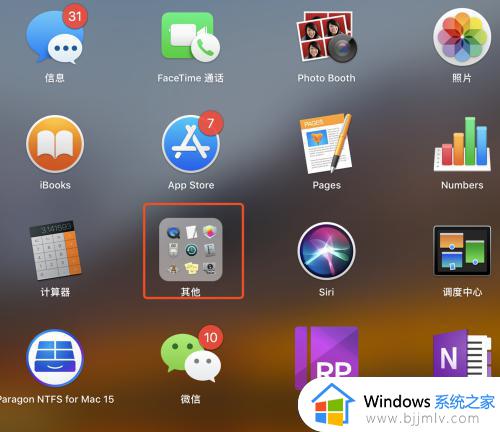Open the 其他 folder

click(191, 250)
